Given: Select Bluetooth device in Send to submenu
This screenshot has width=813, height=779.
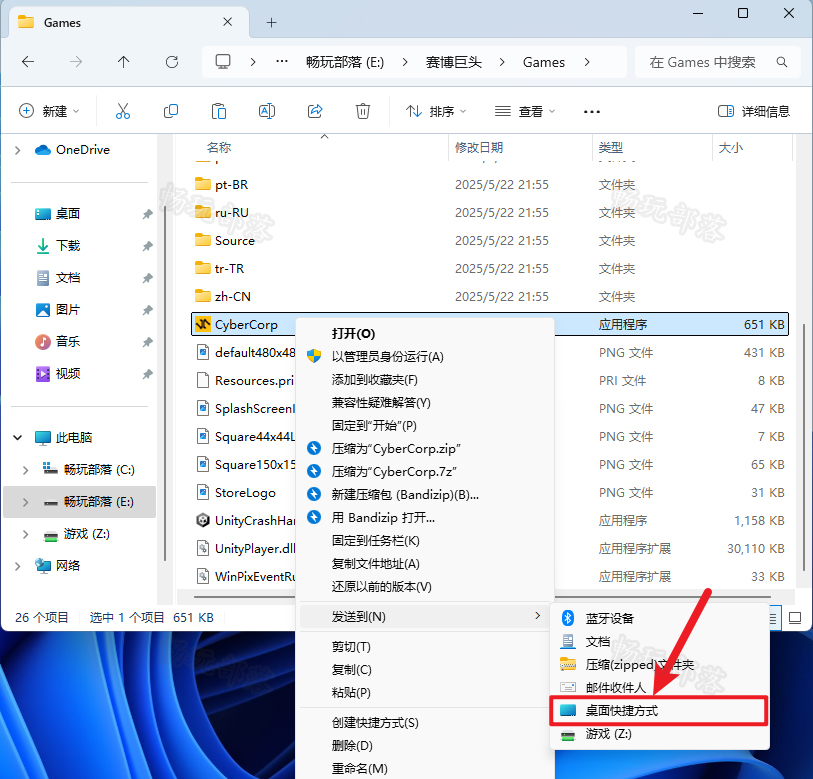Looking at the screenshot, I should click(659, 618).
